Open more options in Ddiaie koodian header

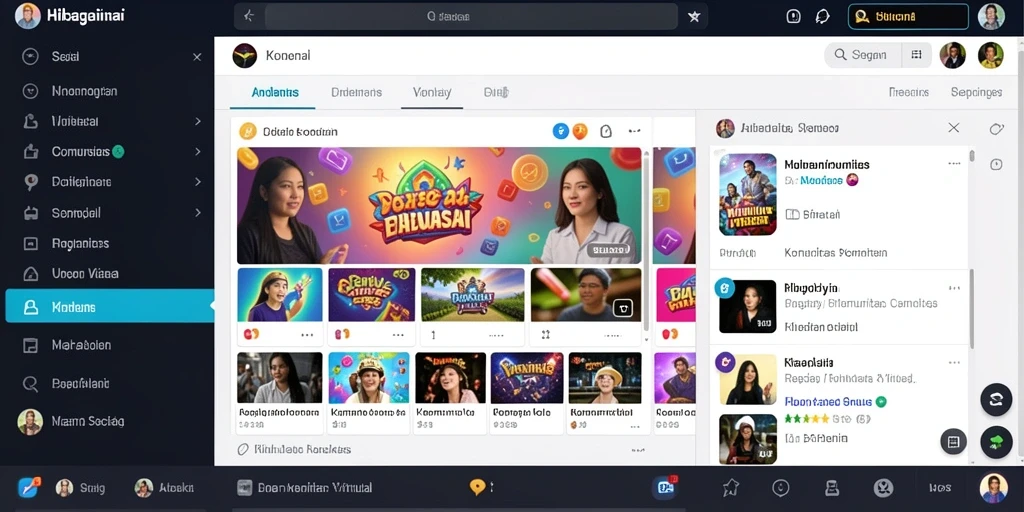click(x=634, y=131)
